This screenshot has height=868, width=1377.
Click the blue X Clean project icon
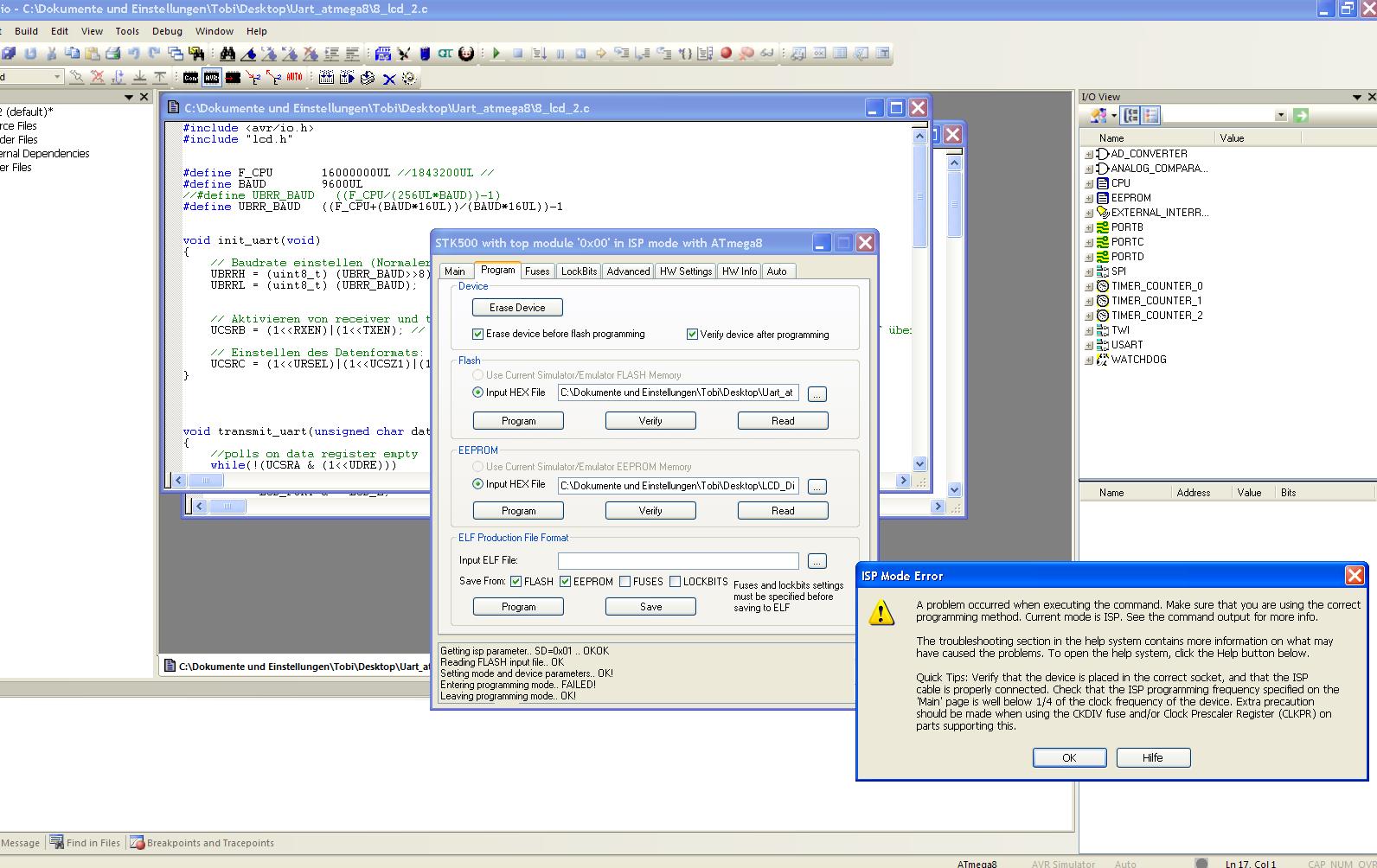click(x=388, y=78)
